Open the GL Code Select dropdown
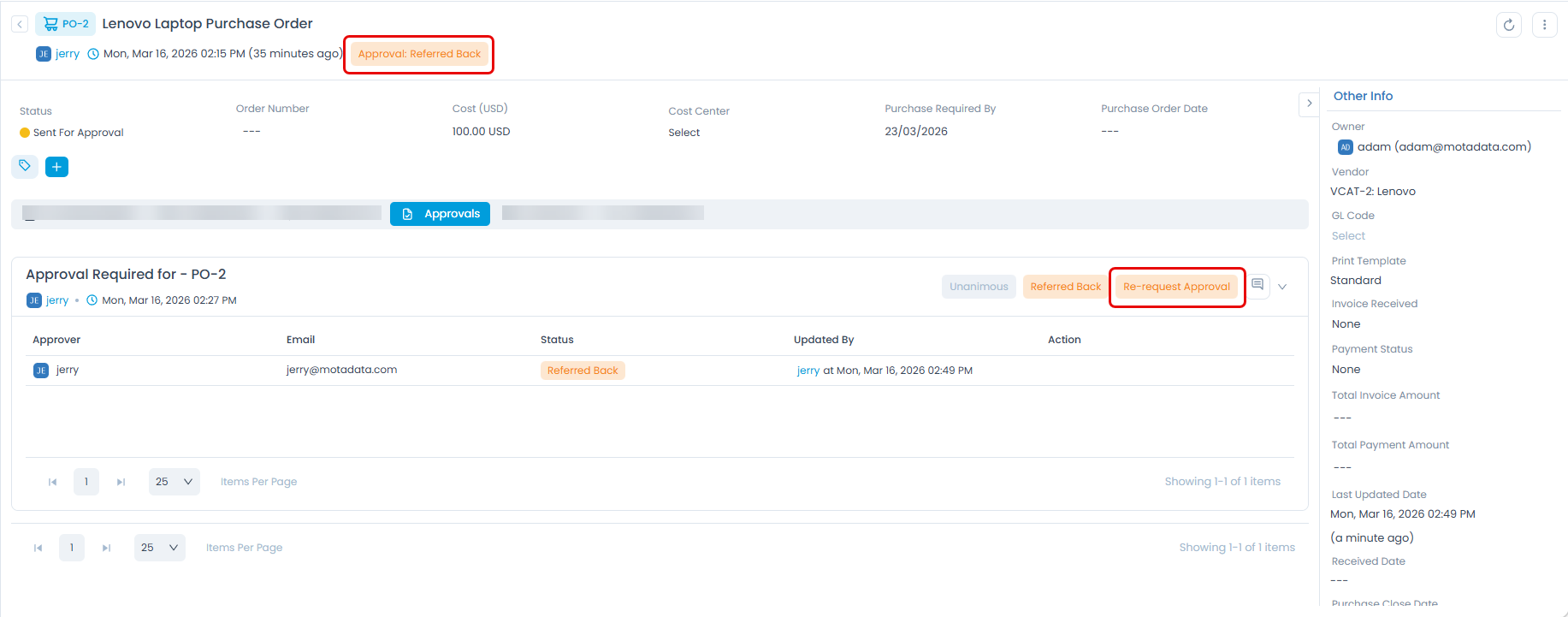The image size is (1568, 617). 1348,236
